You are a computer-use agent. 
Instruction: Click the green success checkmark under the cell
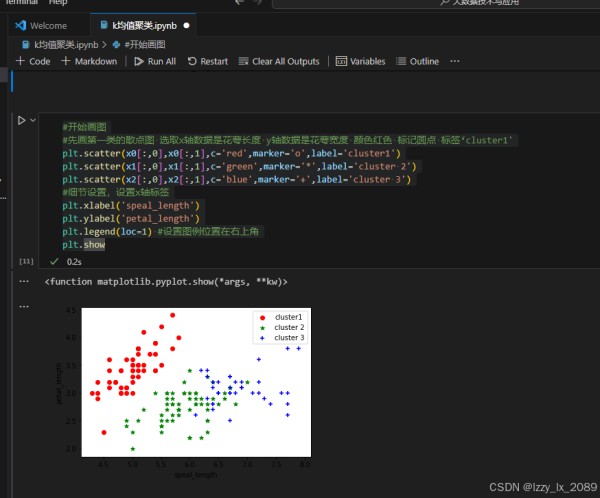54,261
